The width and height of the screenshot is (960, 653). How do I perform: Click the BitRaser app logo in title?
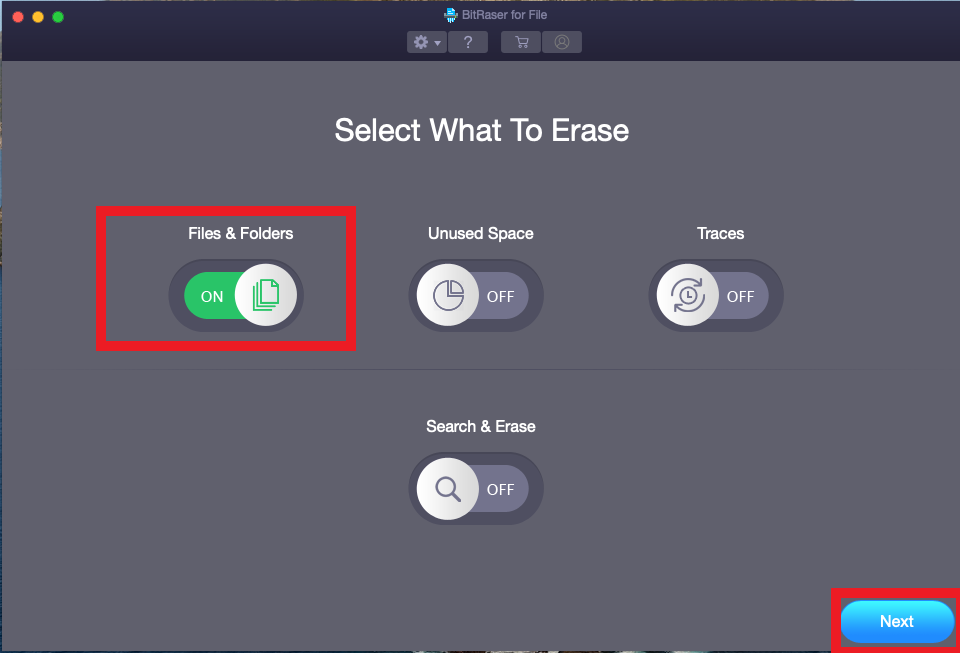pos(451,15)
